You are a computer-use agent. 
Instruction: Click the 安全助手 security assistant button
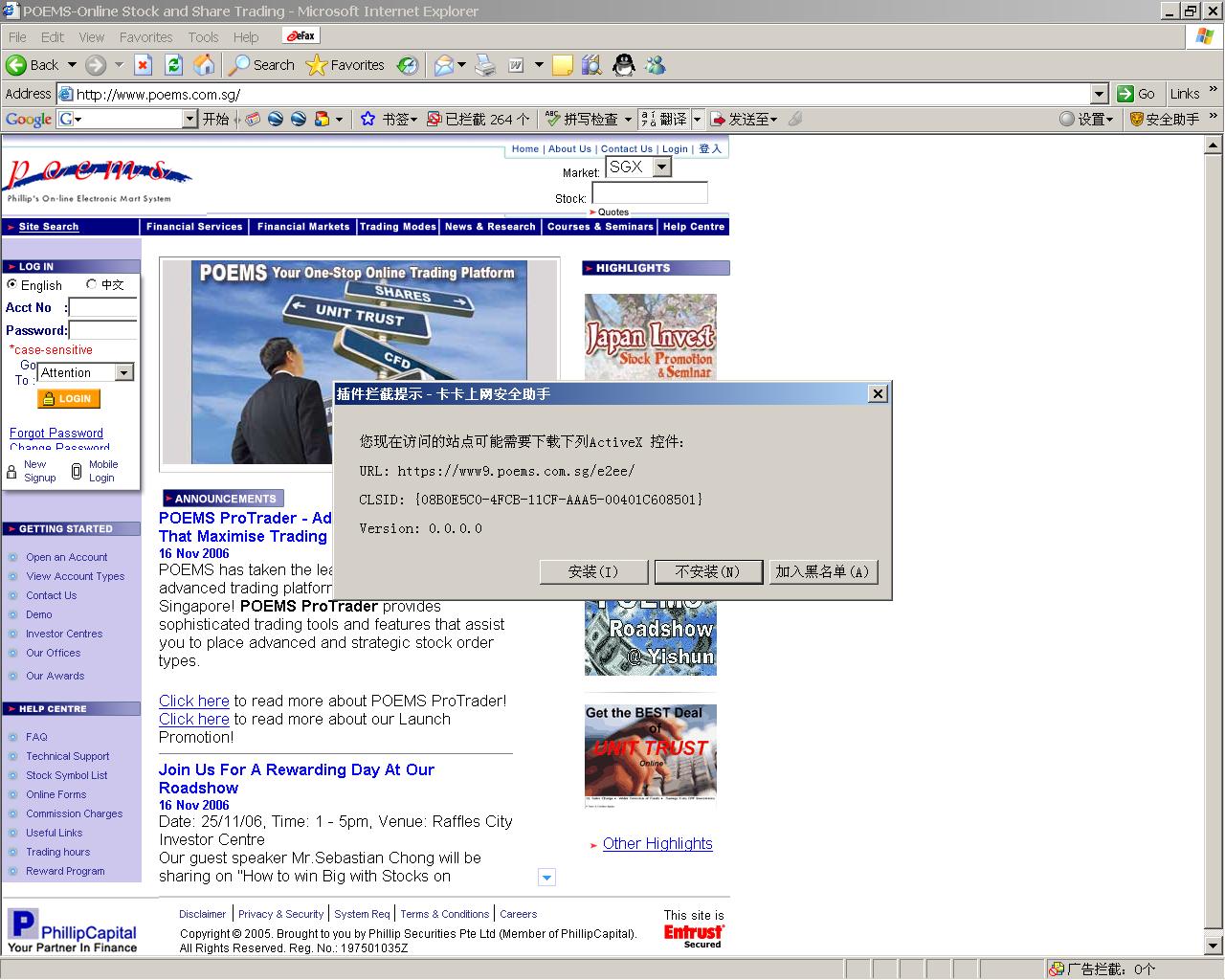pos(1165,120)
